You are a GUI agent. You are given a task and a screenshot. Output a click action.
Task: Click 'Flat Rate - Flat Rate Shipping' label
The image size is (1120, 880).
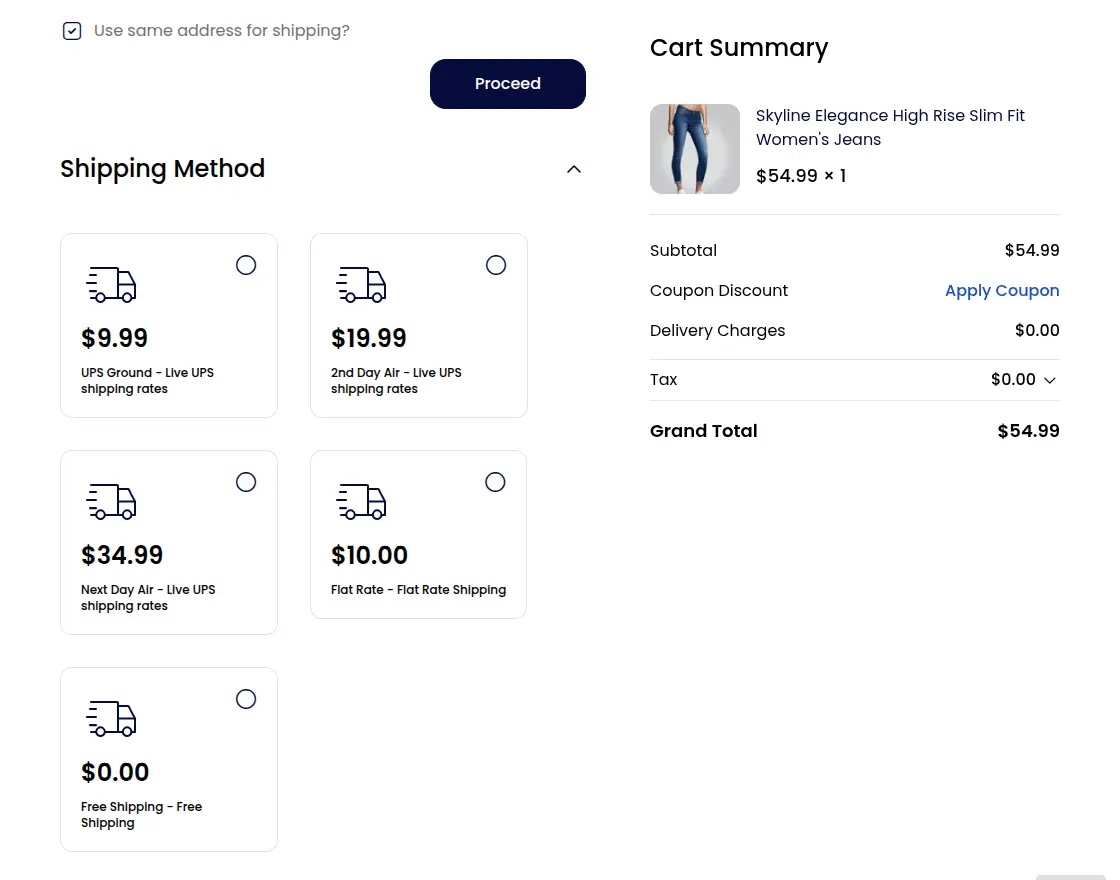tap(419, 590)
